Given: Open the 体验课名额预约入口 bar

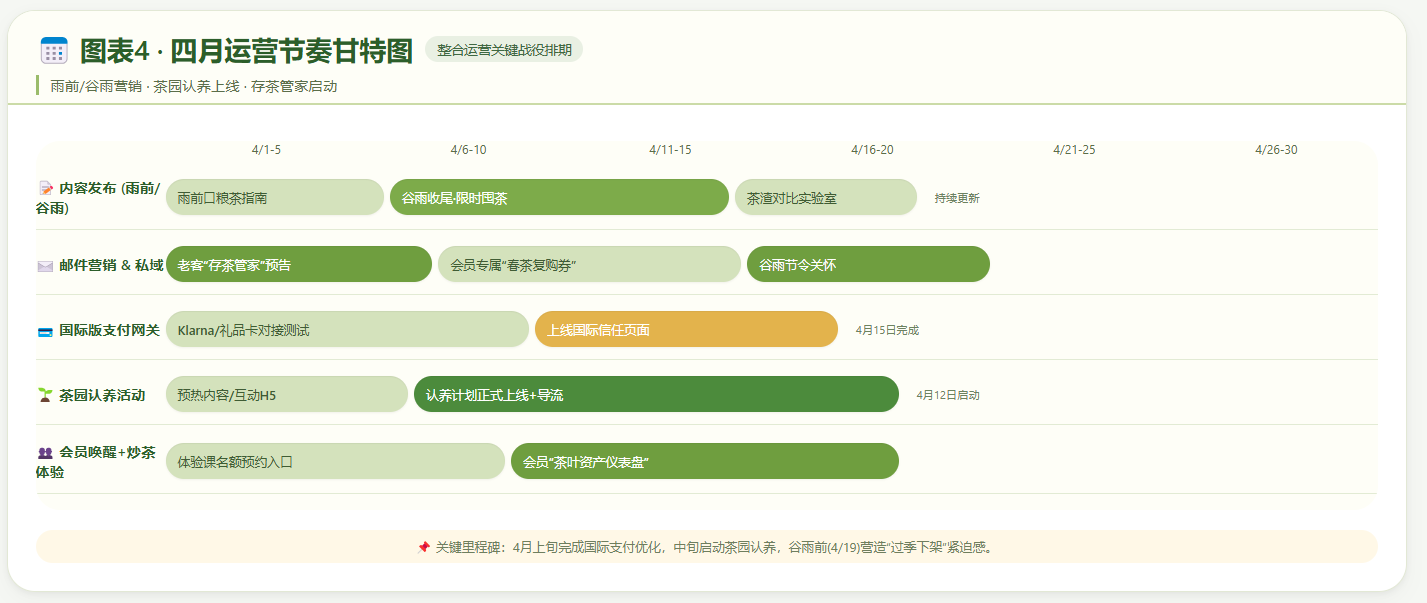Looking at the screenshot, I should tap(335, 462).
